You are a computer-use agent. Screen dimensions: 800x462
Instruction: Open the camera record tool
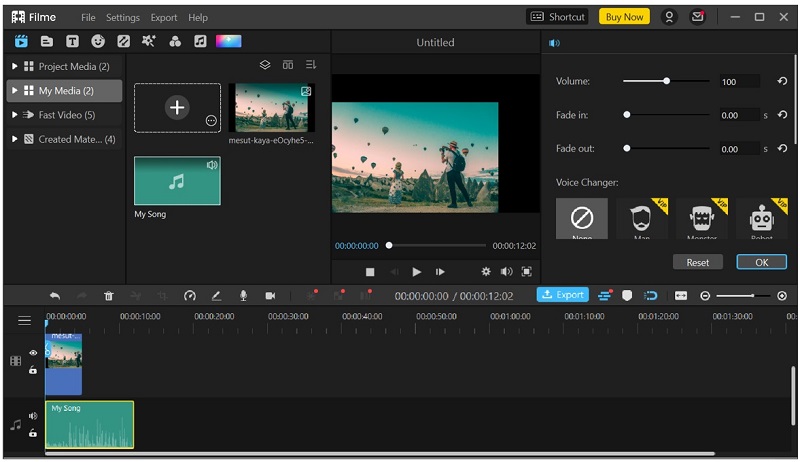(270, 296)
